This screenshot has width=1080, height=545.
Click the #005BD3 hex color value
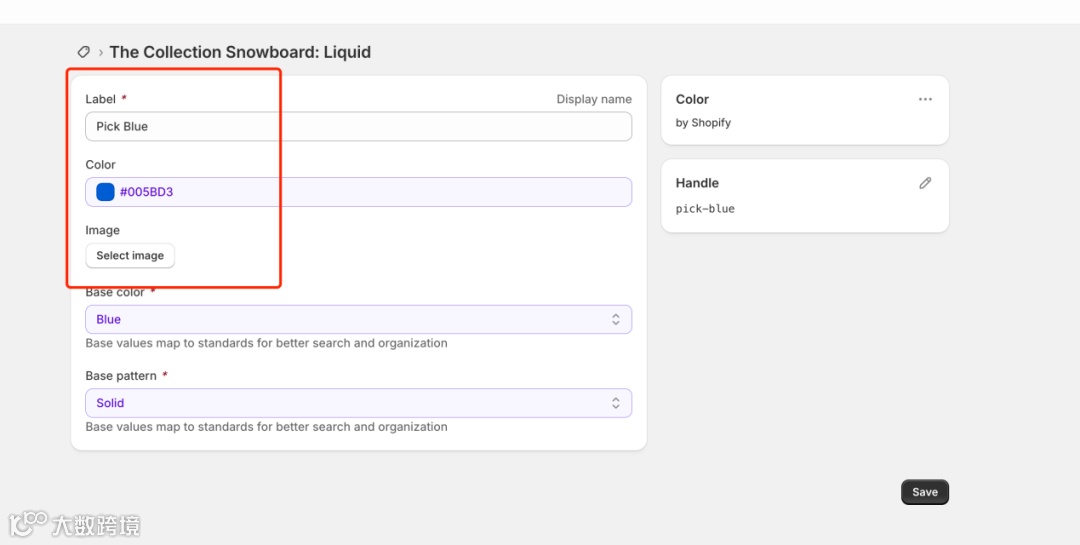point(147,192)
